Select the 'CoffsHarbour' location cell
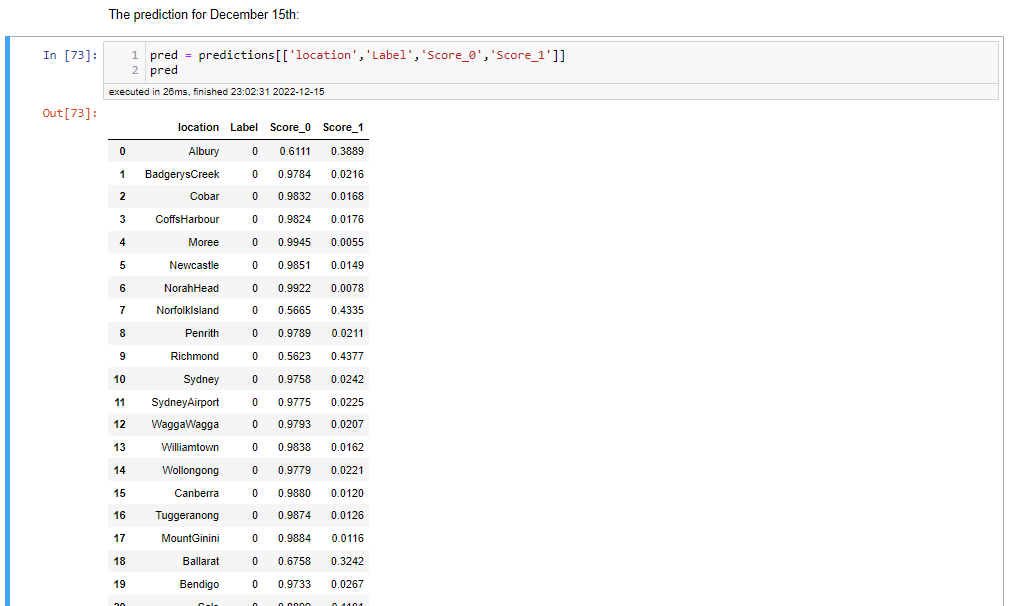The height and width of the screenshot is (606, 1014). pos(187,219)
